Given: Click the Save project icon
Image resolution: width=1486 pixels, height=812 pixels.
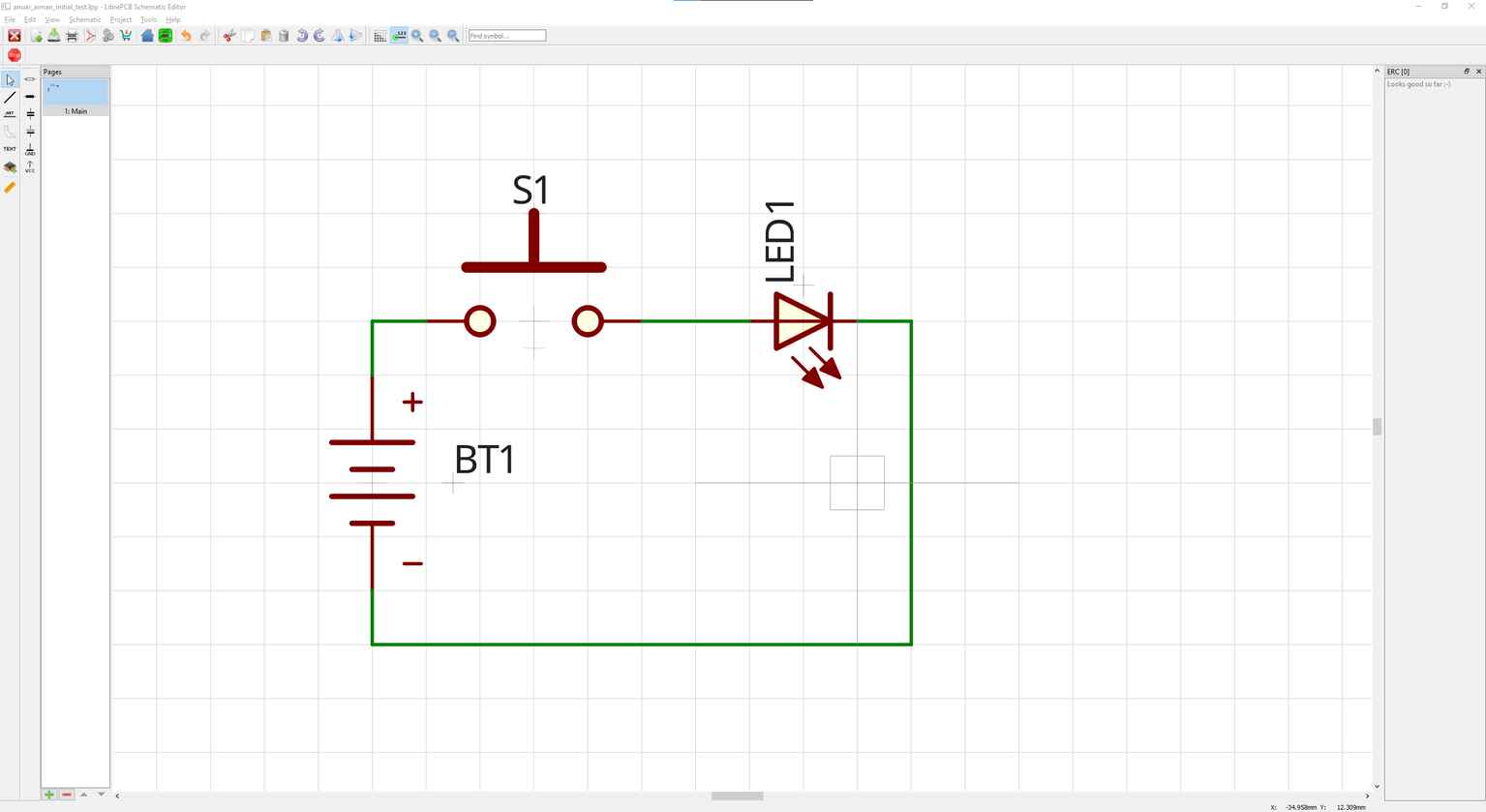Looking at the screenshot, I should point(54,36).
